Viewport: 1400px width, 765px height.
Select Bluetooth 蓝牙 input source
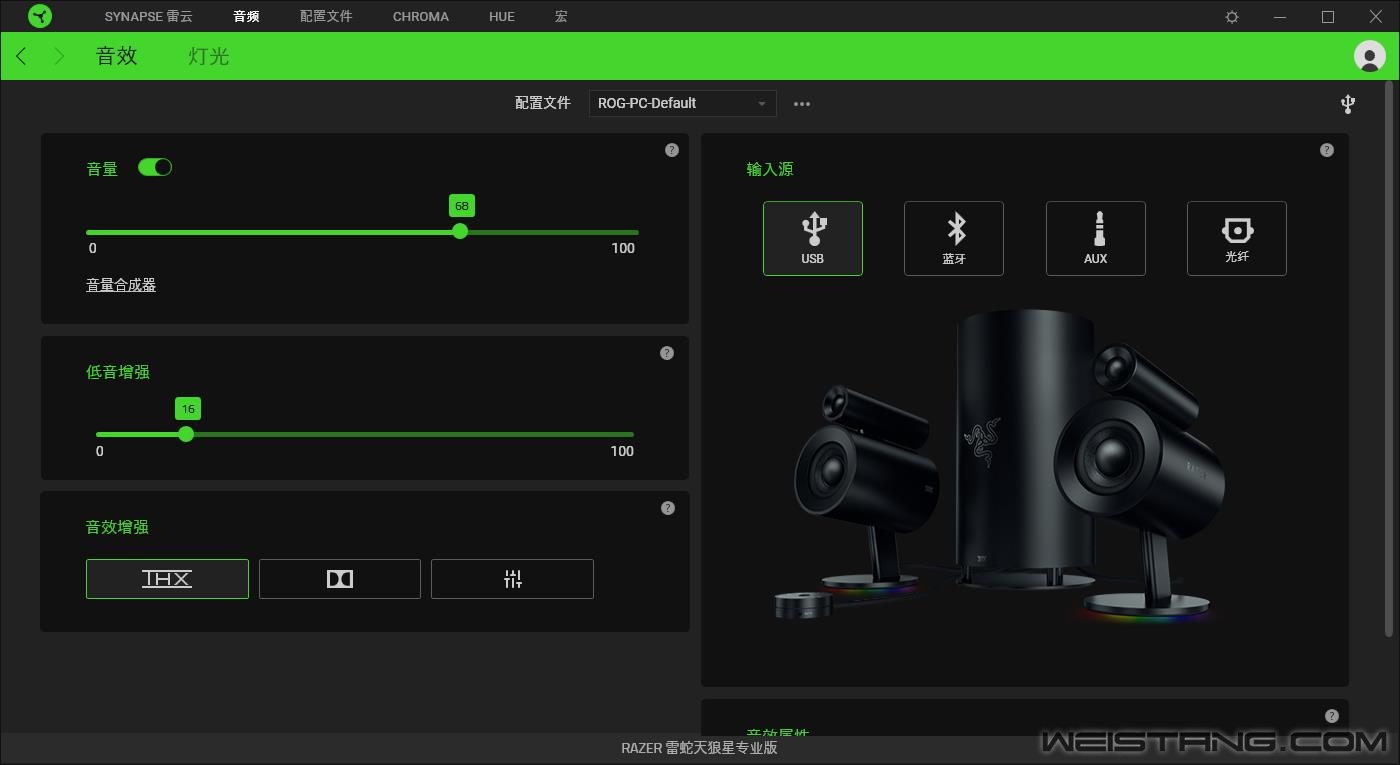point(954,238)
